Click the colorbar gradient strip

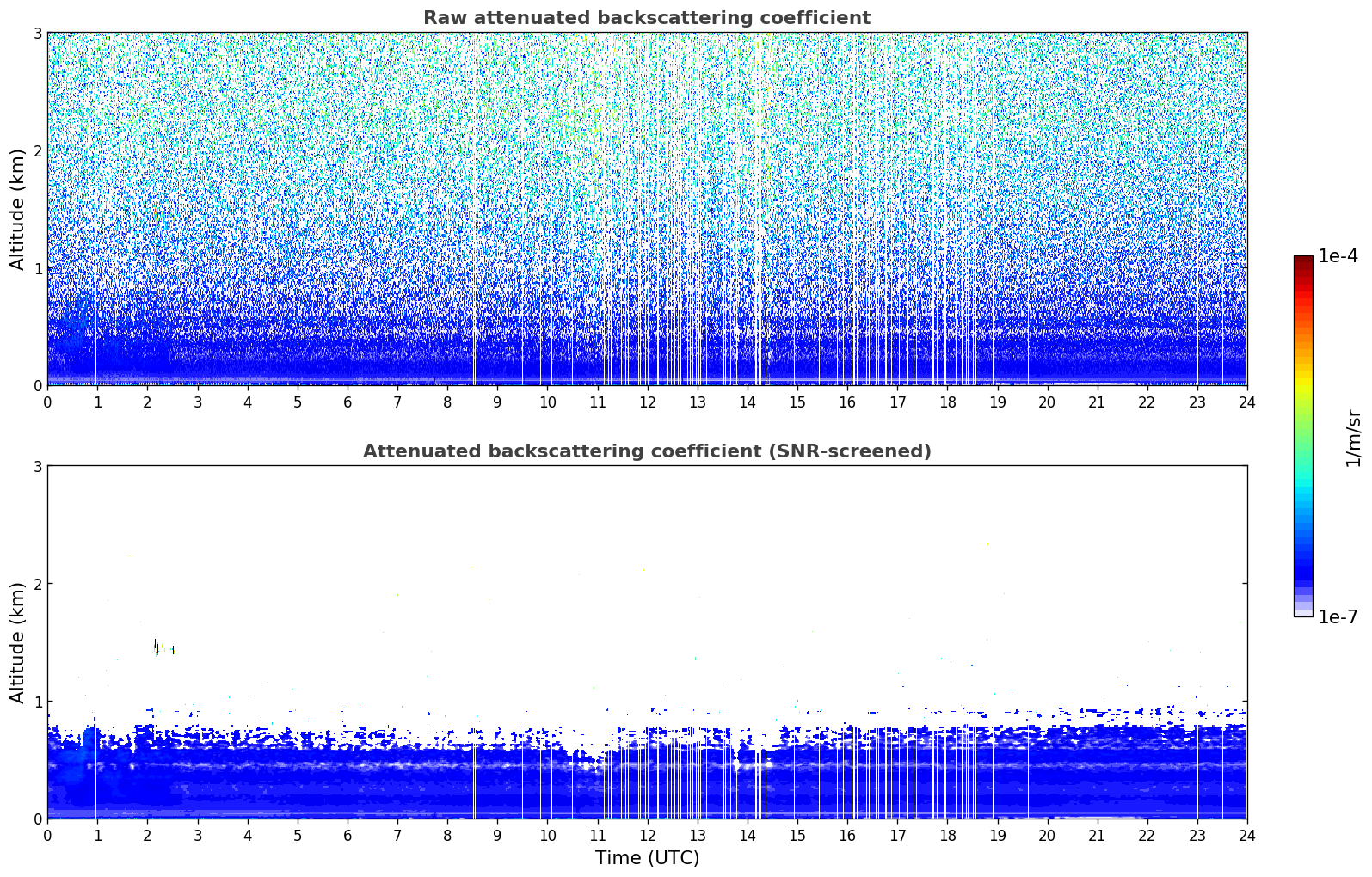[1303, 436]
